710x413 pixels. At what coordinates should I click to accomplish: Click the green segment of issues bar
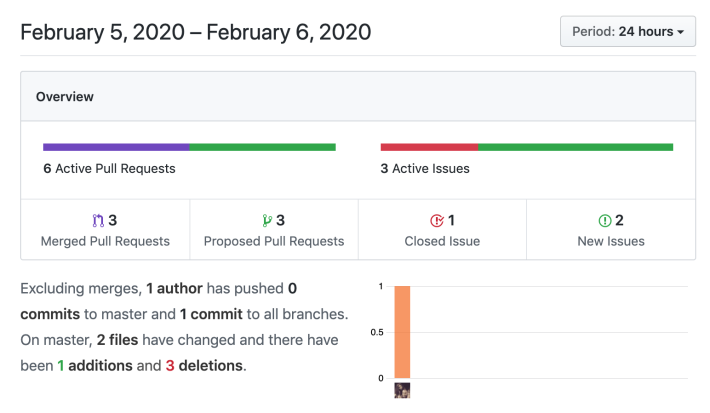pos(576,147)
